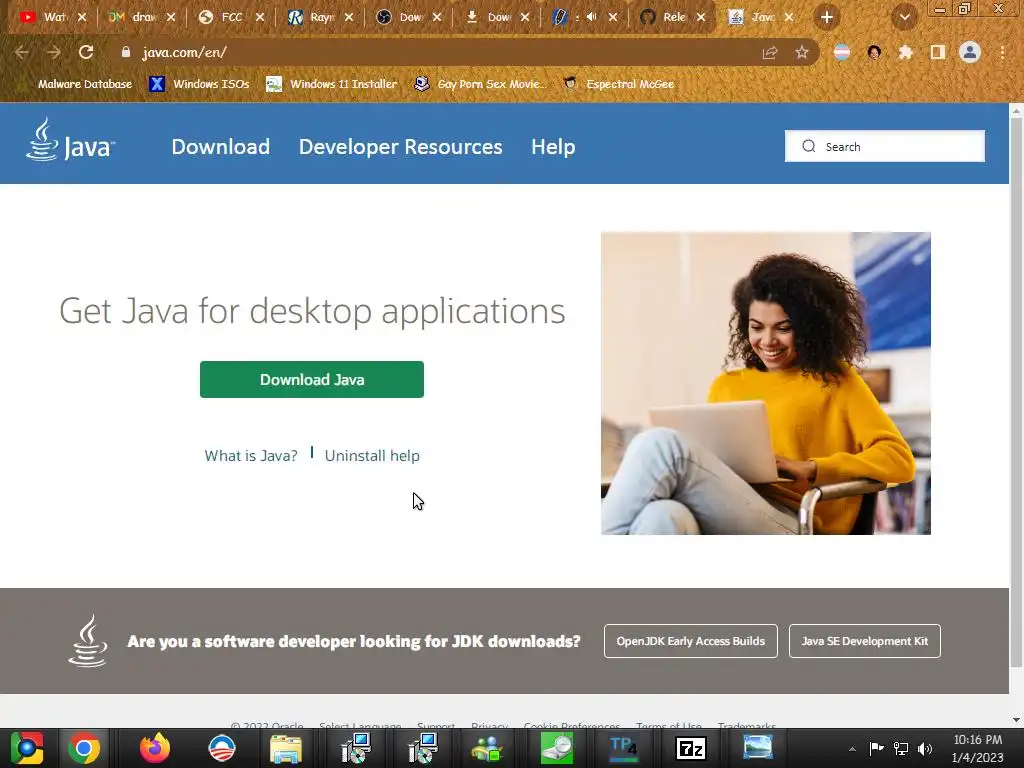
Task: Open the Espectral McGee bookmark
Action: (618, 84)
